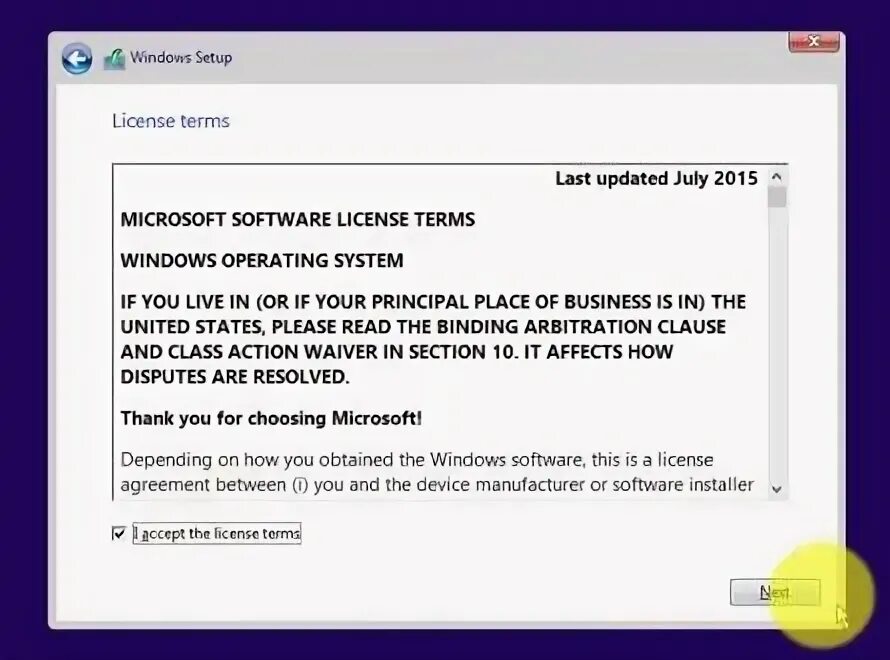Click the binding arbitration clause sentence
890x660 pixels.
point(434,339)
